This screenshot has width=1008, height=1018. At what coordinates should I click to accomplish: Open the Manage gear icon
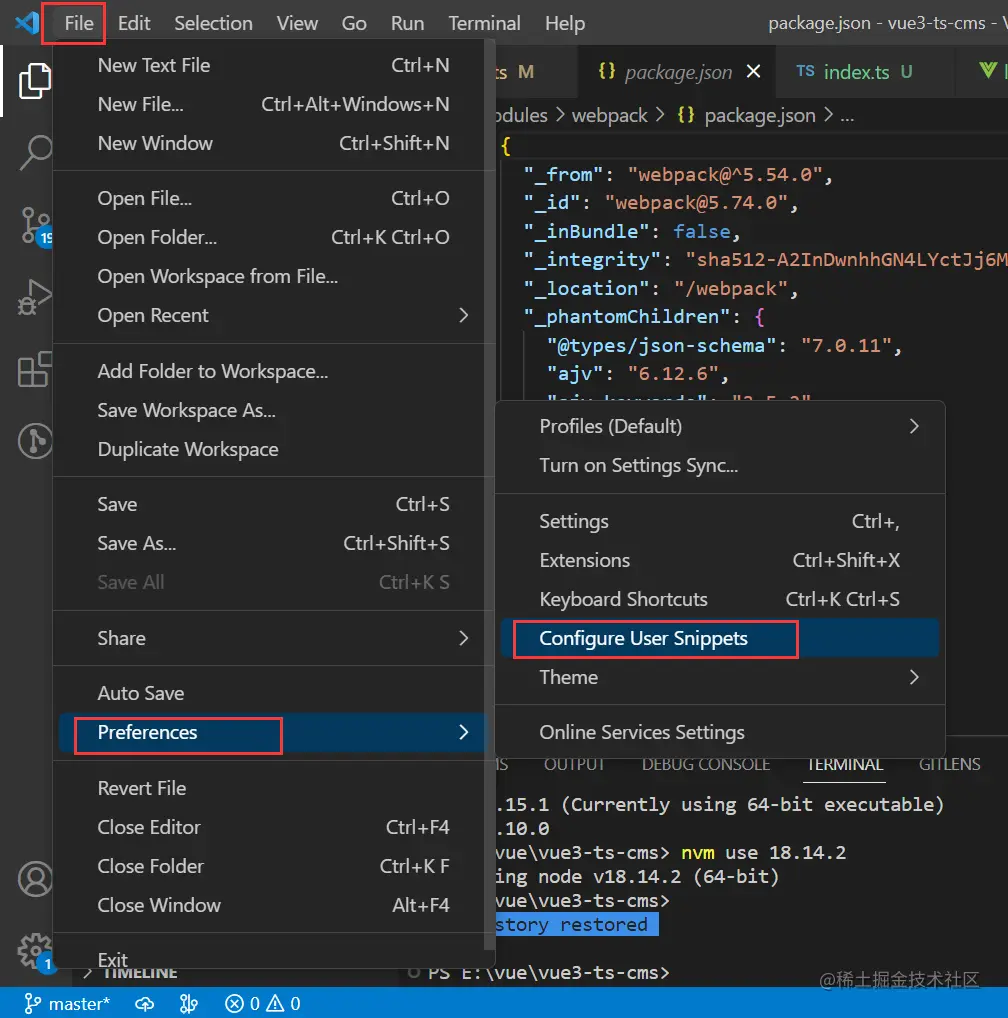point(34,951)
